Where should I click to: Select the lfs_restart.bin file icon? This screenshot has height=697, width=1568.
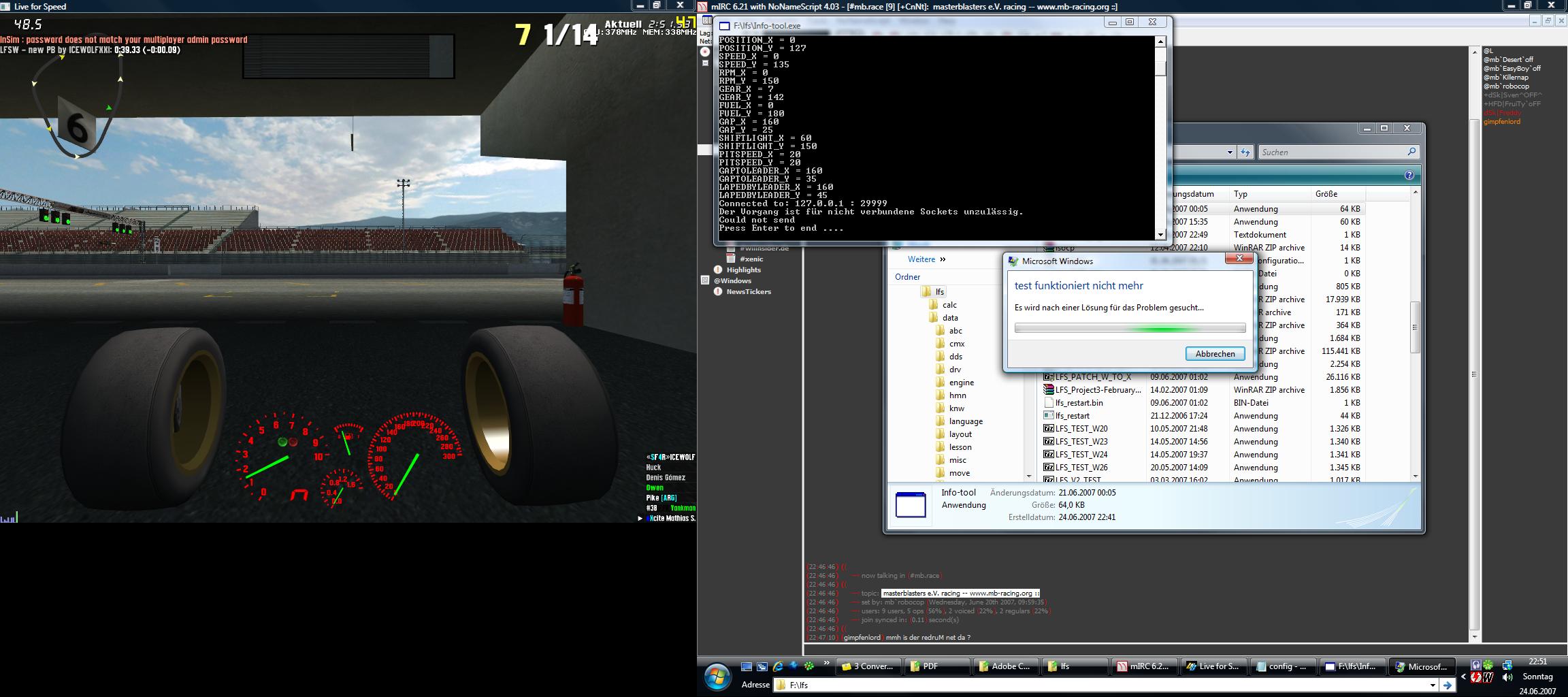coord(1049,403)
